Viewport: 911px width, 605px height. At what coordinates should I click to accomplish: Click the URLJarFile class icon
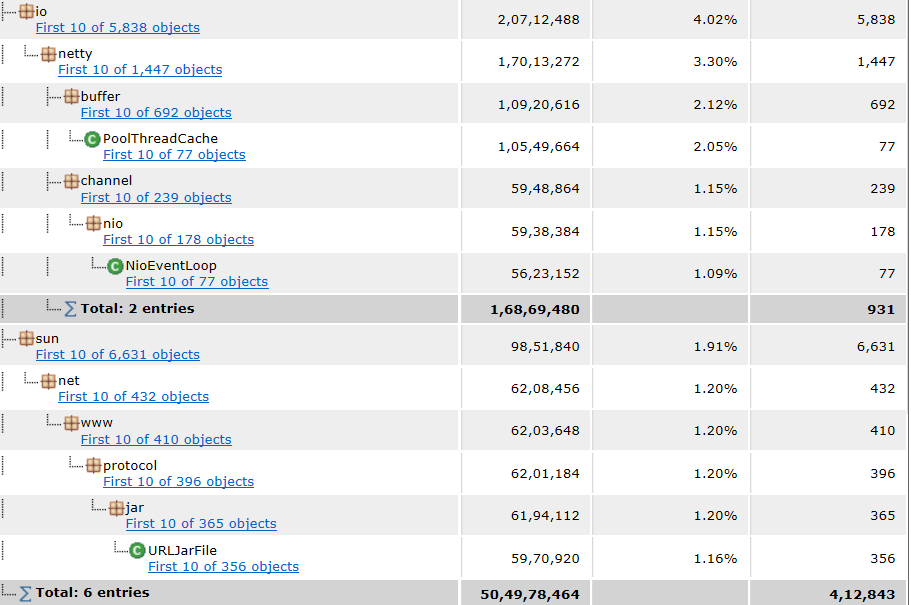point(138,550)
